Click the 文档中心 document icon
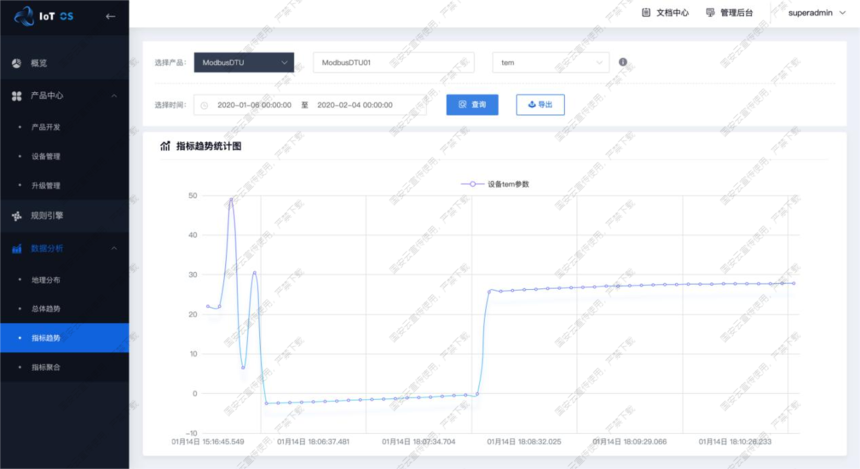The width and height of the screenshot is (860, 469). point(646,13)
